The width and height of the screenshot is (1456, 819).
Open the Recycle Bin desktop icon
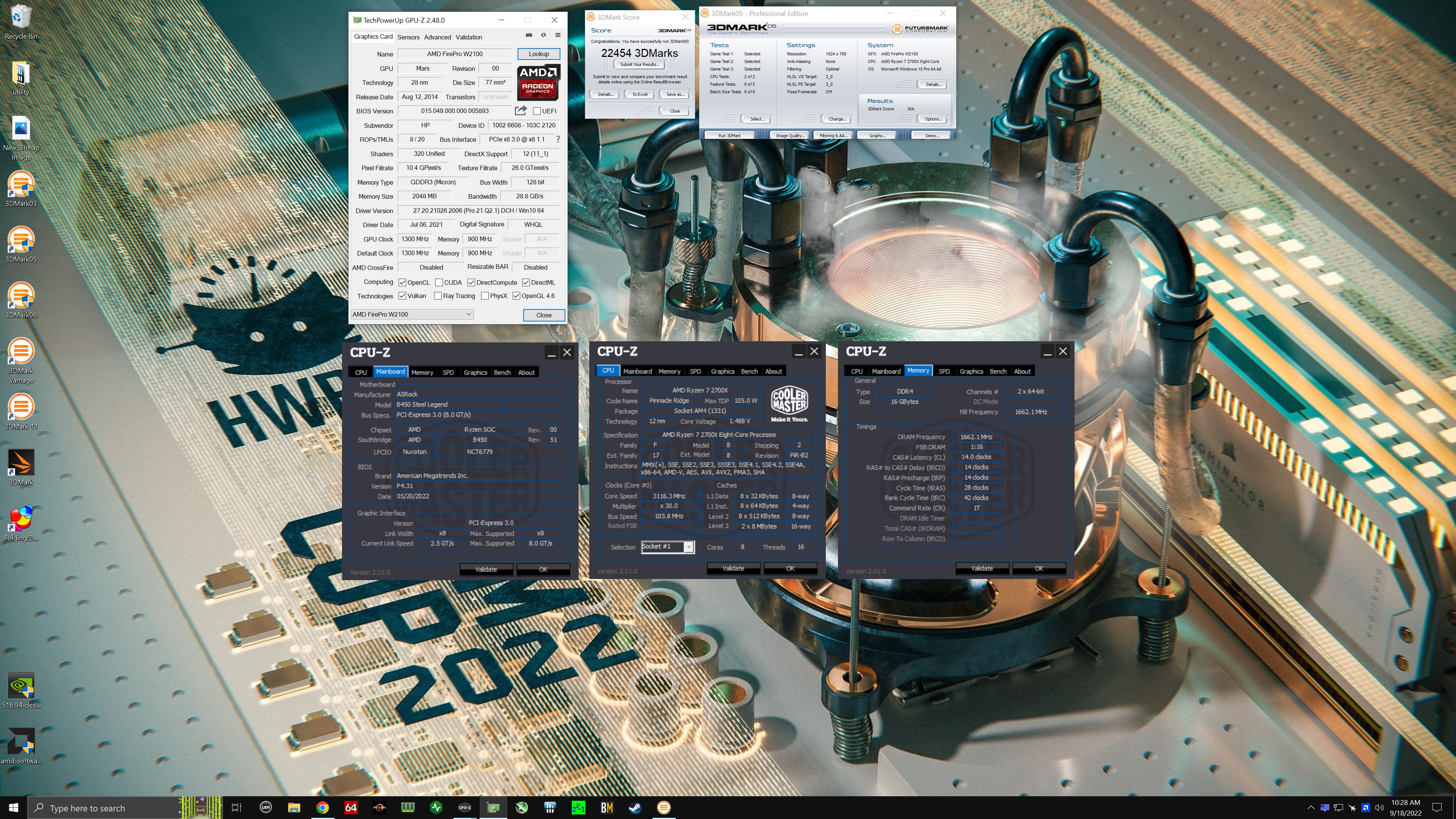[x=21, y=23]
